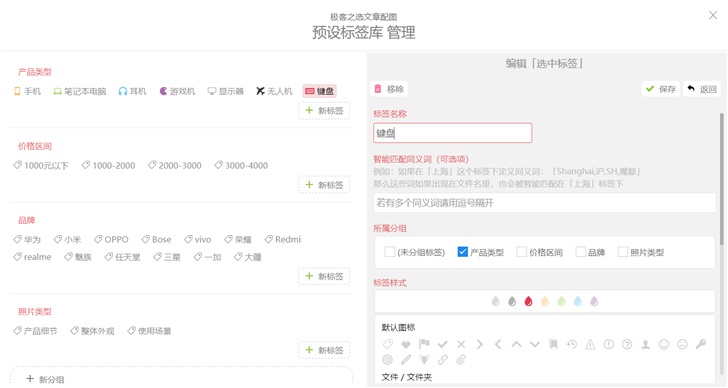The height and width of the screenshot is (388, 728).
Task: Select the warning triangle icon
Action: 590,344
